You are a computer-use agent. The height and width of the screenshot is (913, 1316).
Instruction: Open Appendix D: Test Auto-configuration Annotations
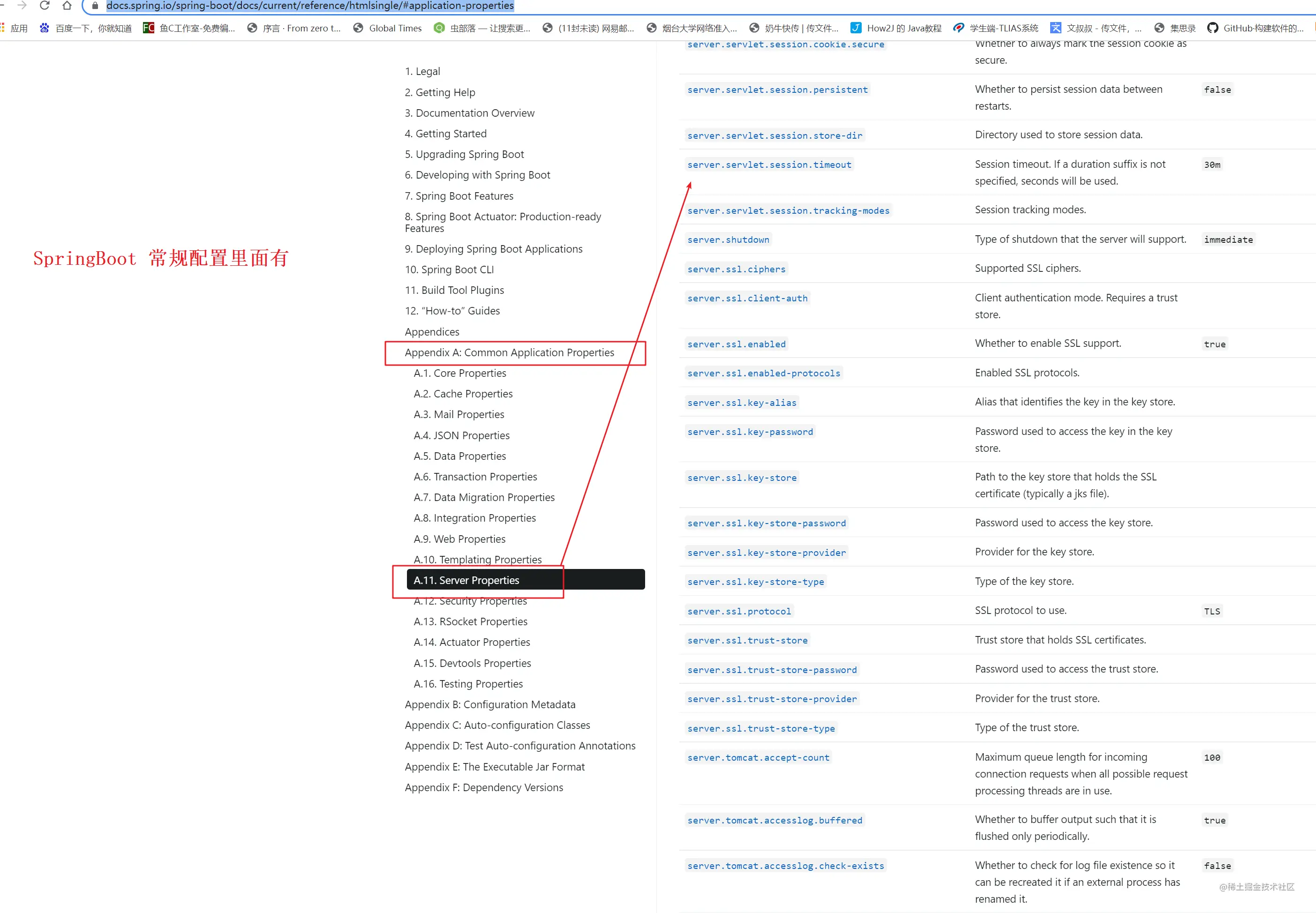click(520, 745)
